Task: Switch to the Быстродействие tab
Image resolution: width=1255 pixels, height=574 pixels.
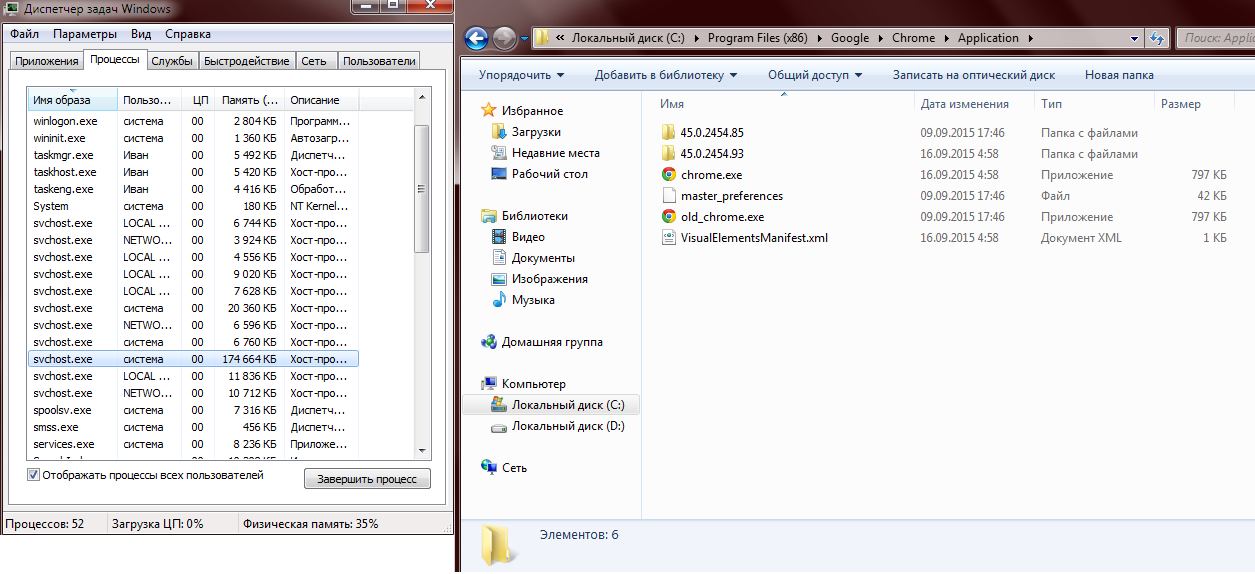Action: (247, 61)
